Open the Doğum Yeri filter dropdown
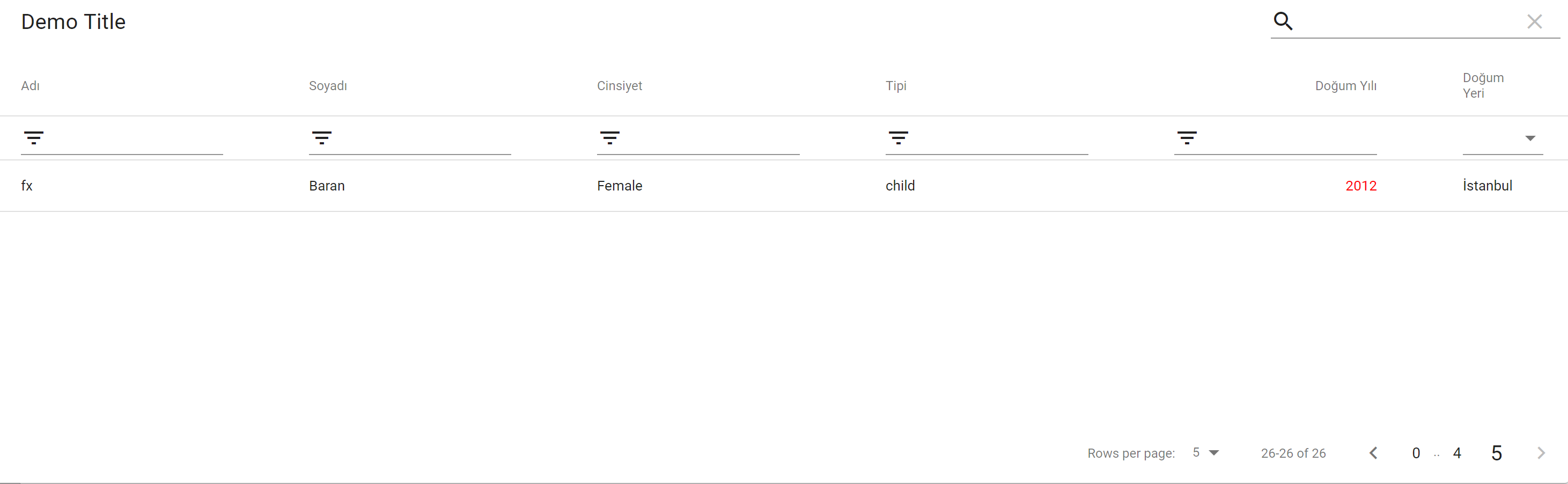The image size is (1568, 484). tap(1531, 139)
